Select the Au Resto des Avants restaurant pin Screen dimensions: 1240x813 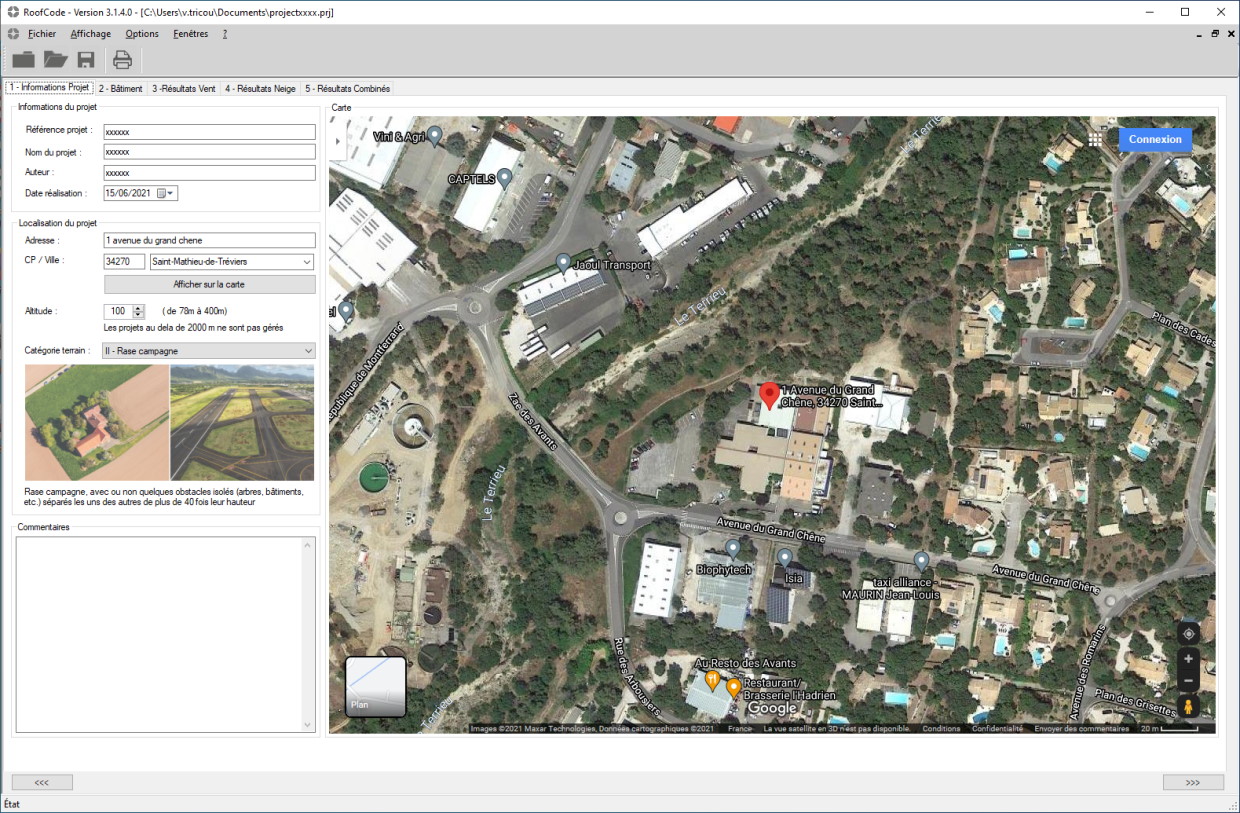point(712,680)
